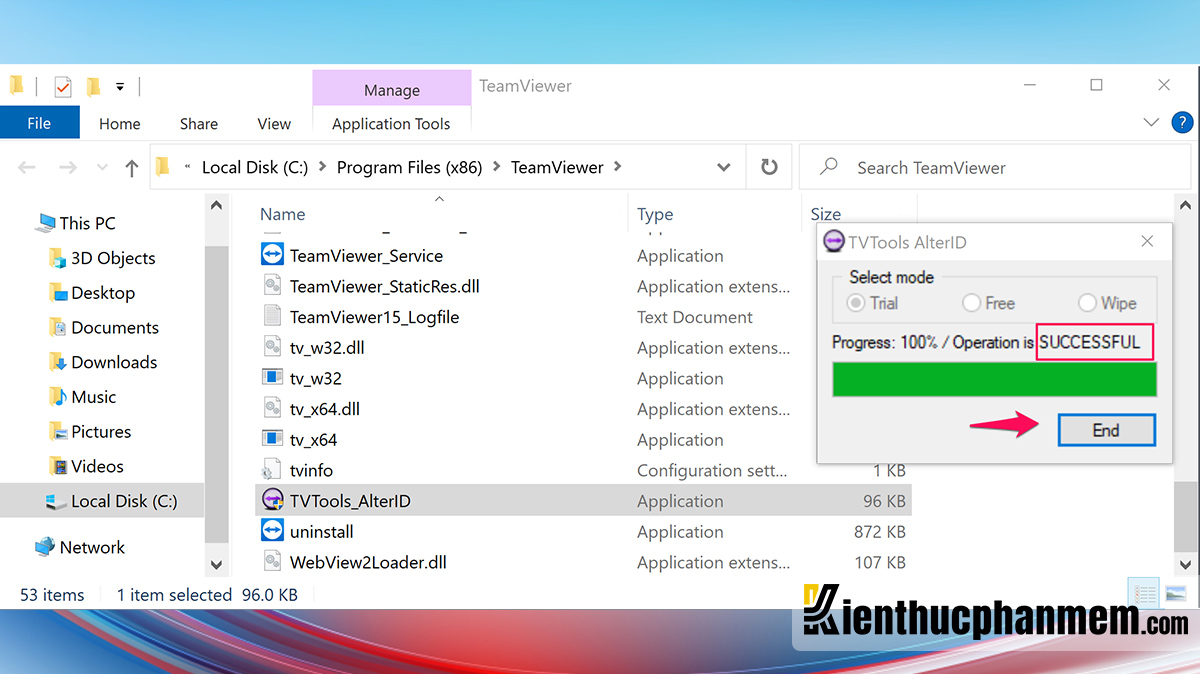
Task: Click the WebView2Loader.dll file icon
Action: tap(272, 562)
